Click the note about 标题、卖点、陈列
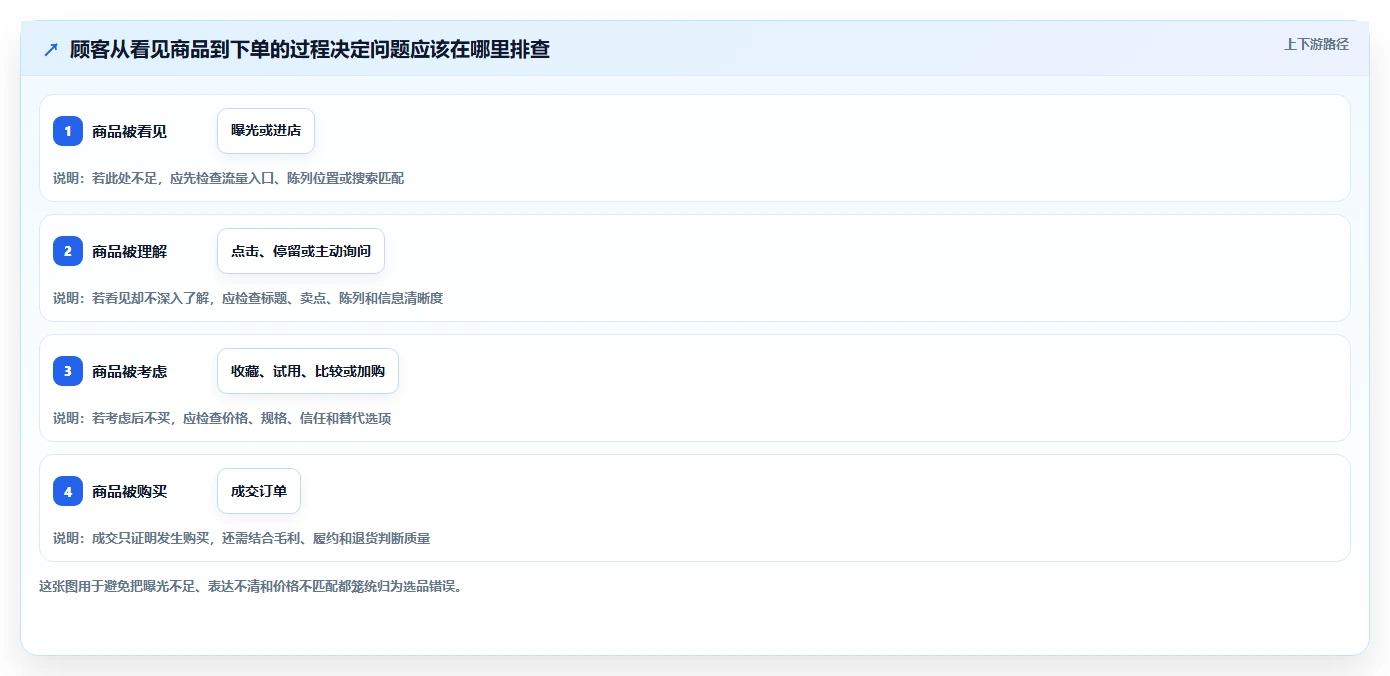1390x676 pixels. (x=248, y=298)
